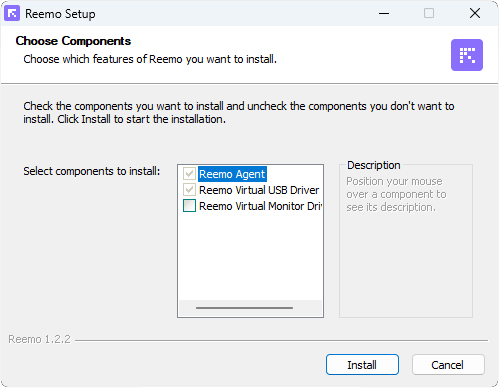Close the Reemo Setup window
This screenshot has height=388, width=499.
coord(475,13)
